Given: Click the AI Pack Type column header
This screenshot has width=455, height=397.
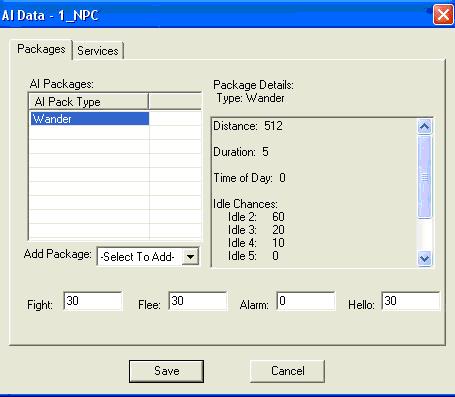Looking at the screenshot, I should coord(89,102).
